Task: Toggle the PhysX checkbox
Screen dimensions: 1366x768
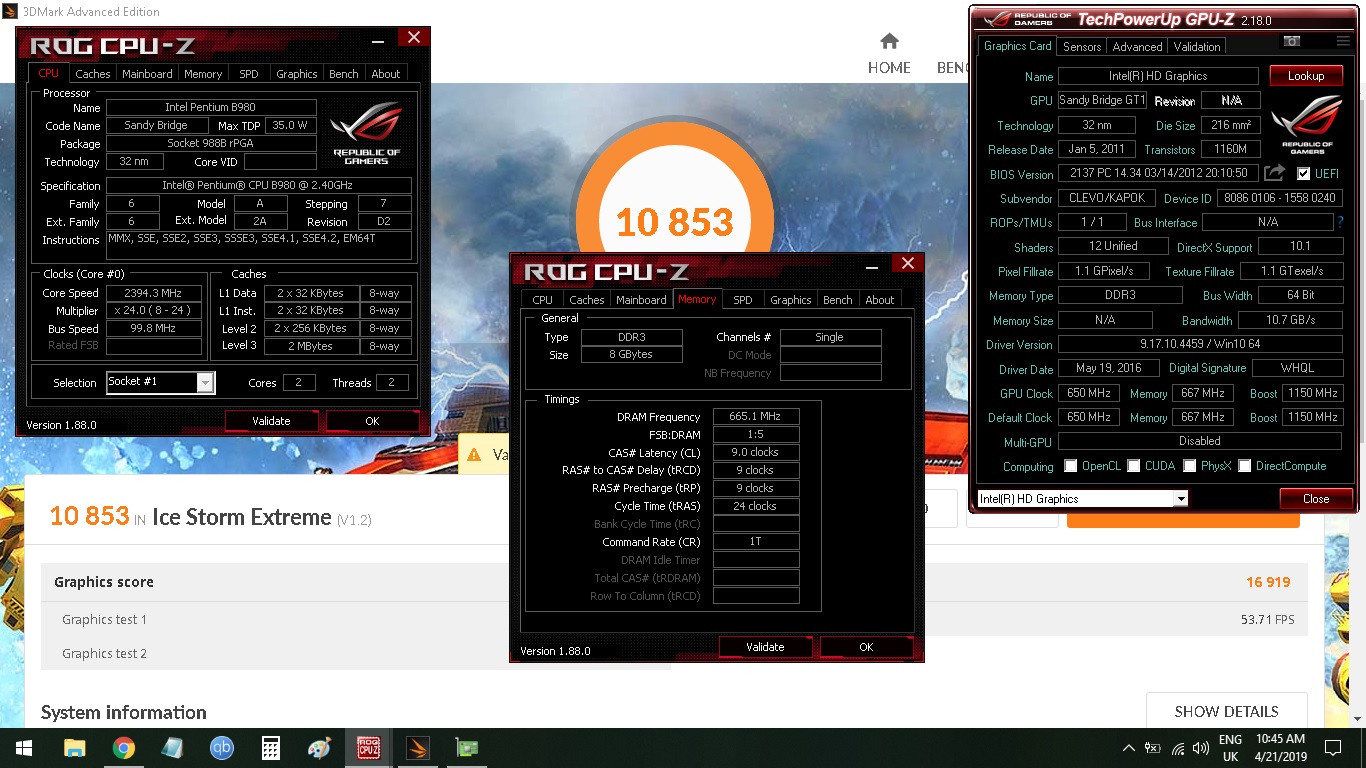Action: [x=1190, y=466]
